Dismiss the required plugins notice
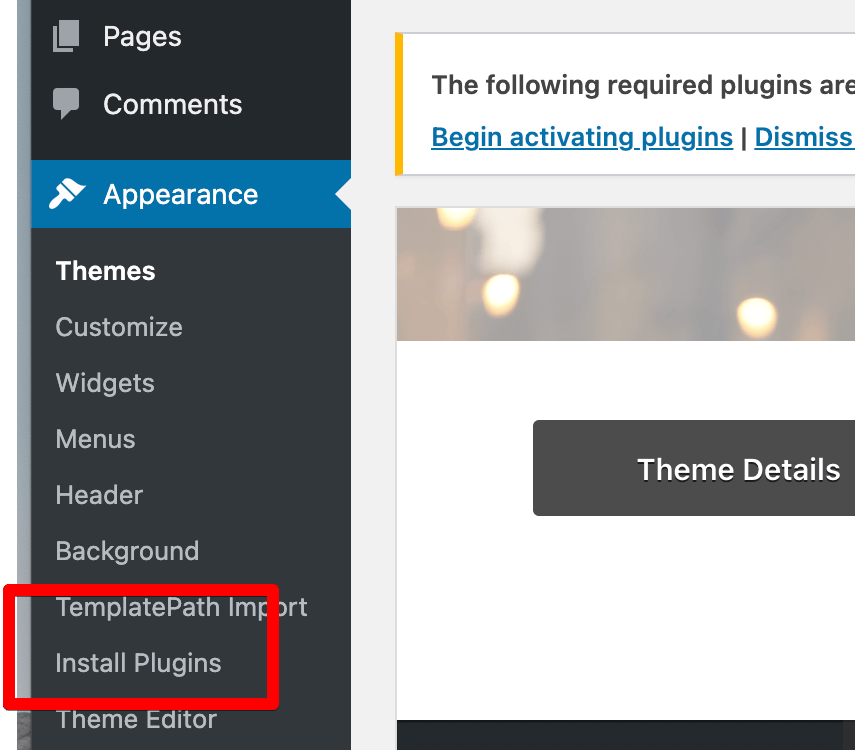Image resolution: width=855 pixels, height=750 pixels. coord(803,136)
